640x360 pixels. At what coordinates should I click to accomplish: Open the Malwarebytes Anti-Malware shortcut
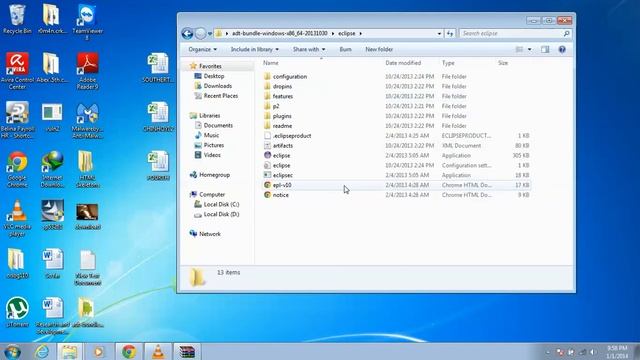point(87,120)
